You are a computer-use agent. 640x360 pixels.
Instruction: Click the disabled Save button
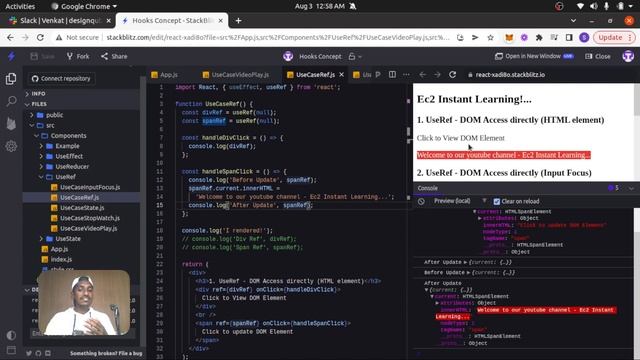[x=42, y=56]
